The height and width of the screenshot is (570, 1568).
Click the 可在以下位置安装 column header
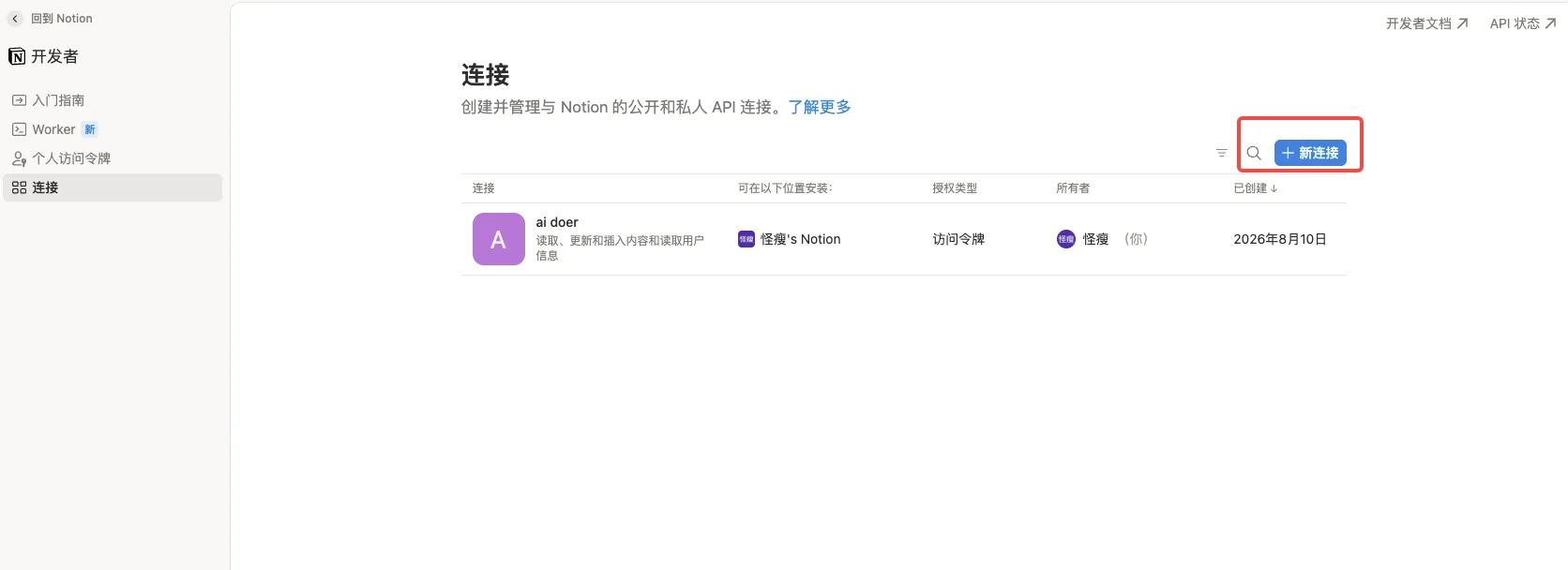(x=785, y=188)
